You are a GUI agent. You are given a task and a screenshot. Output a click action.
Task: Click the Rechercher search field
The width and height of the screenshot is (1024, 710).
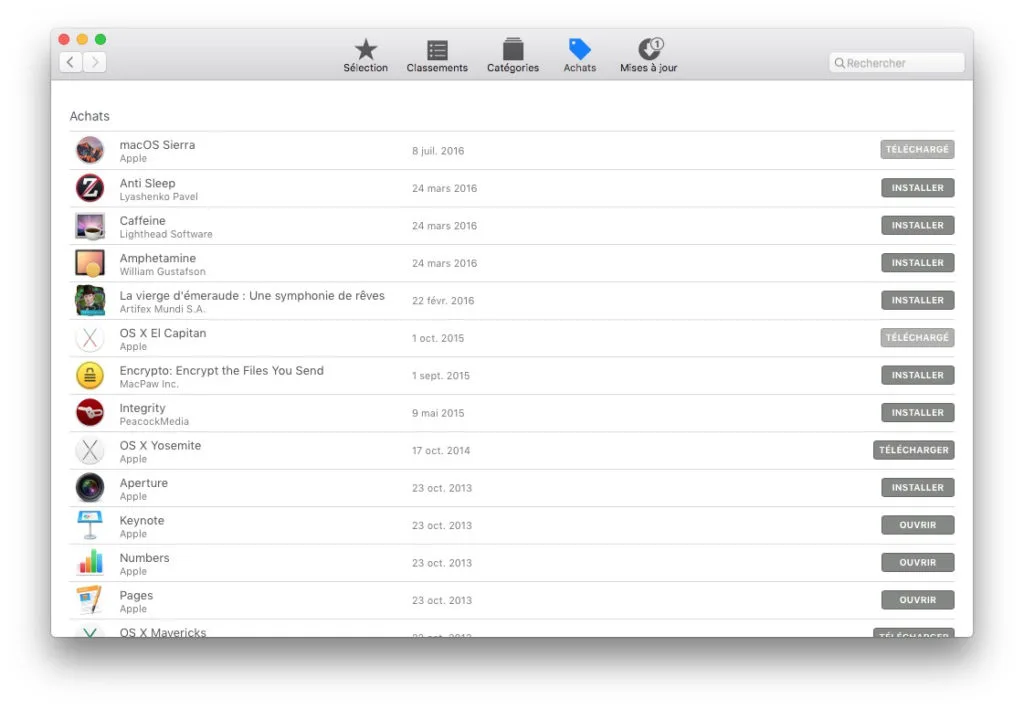click(x=895, y=62)
